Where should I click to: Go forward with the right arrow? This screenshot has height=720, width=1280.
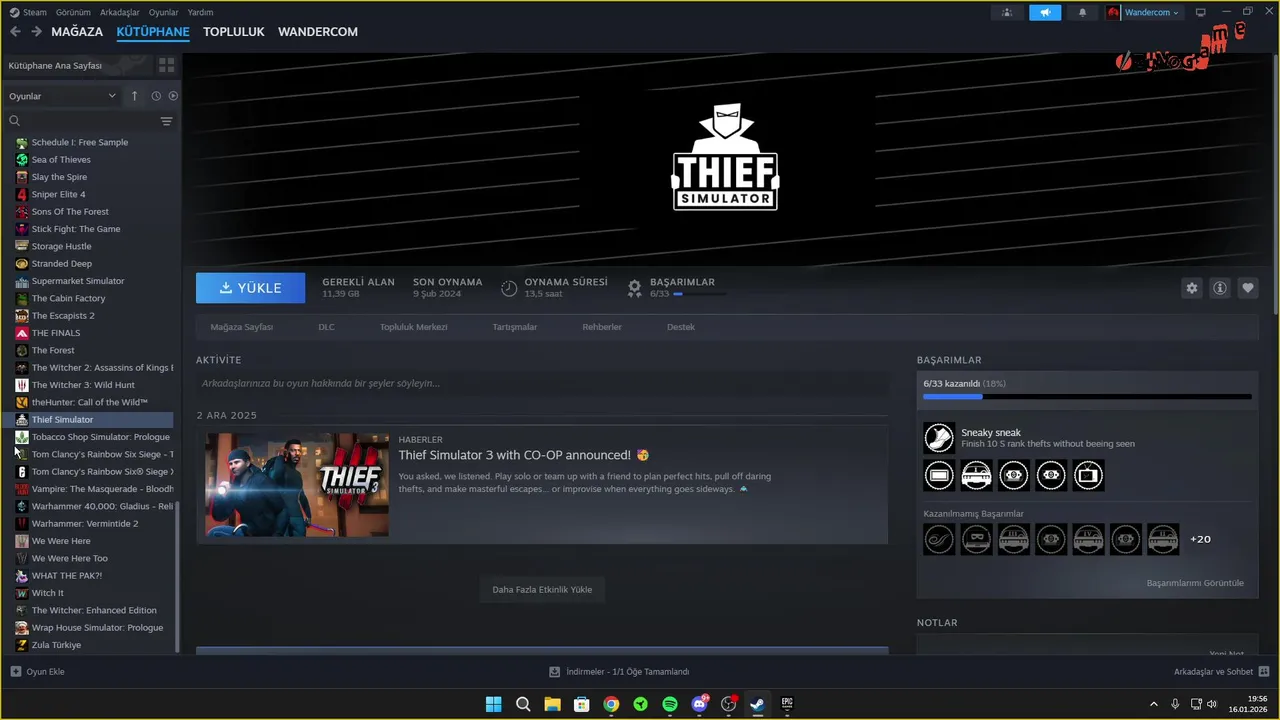tap(36, 32)
